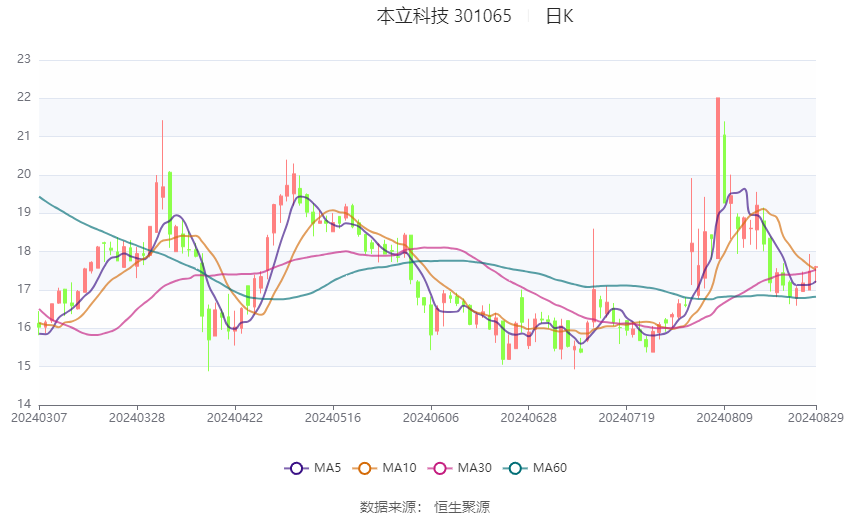Click the 日K label in title
850x517 pixels.
click(x=559, y=16)
